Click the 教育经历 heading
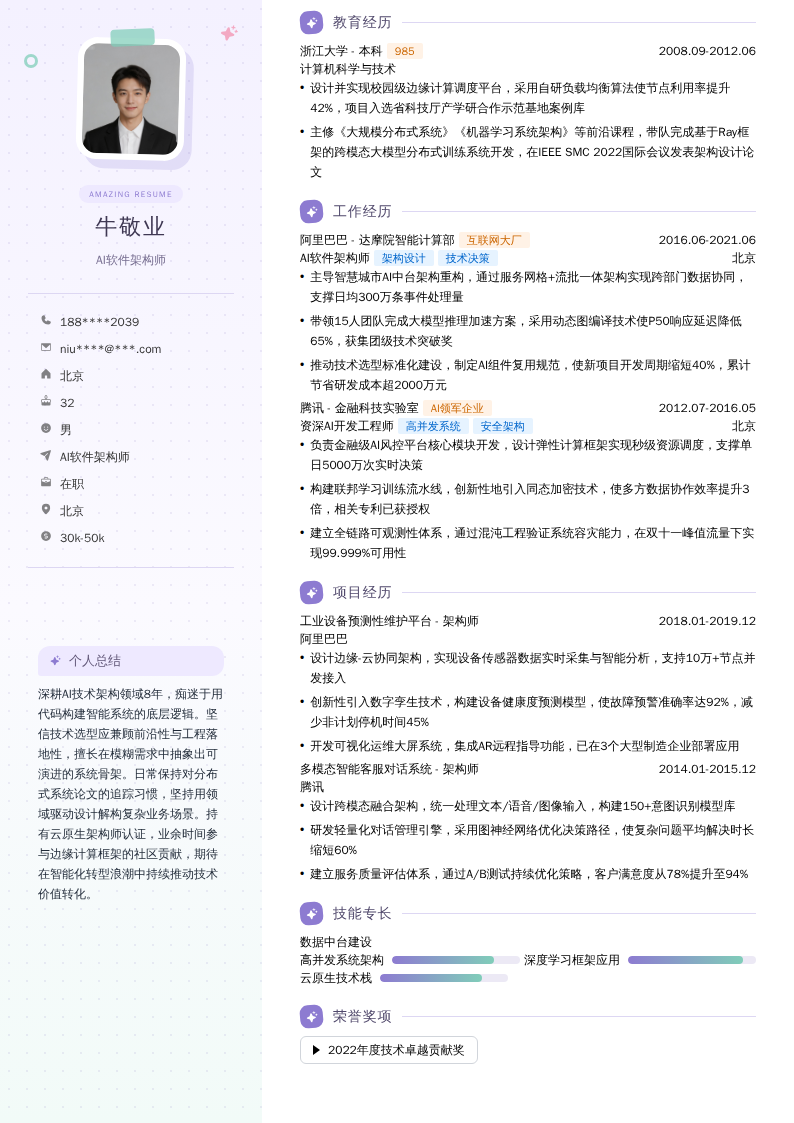The width and height of the screenshot is (794, 1123). (x=362, y=23)
